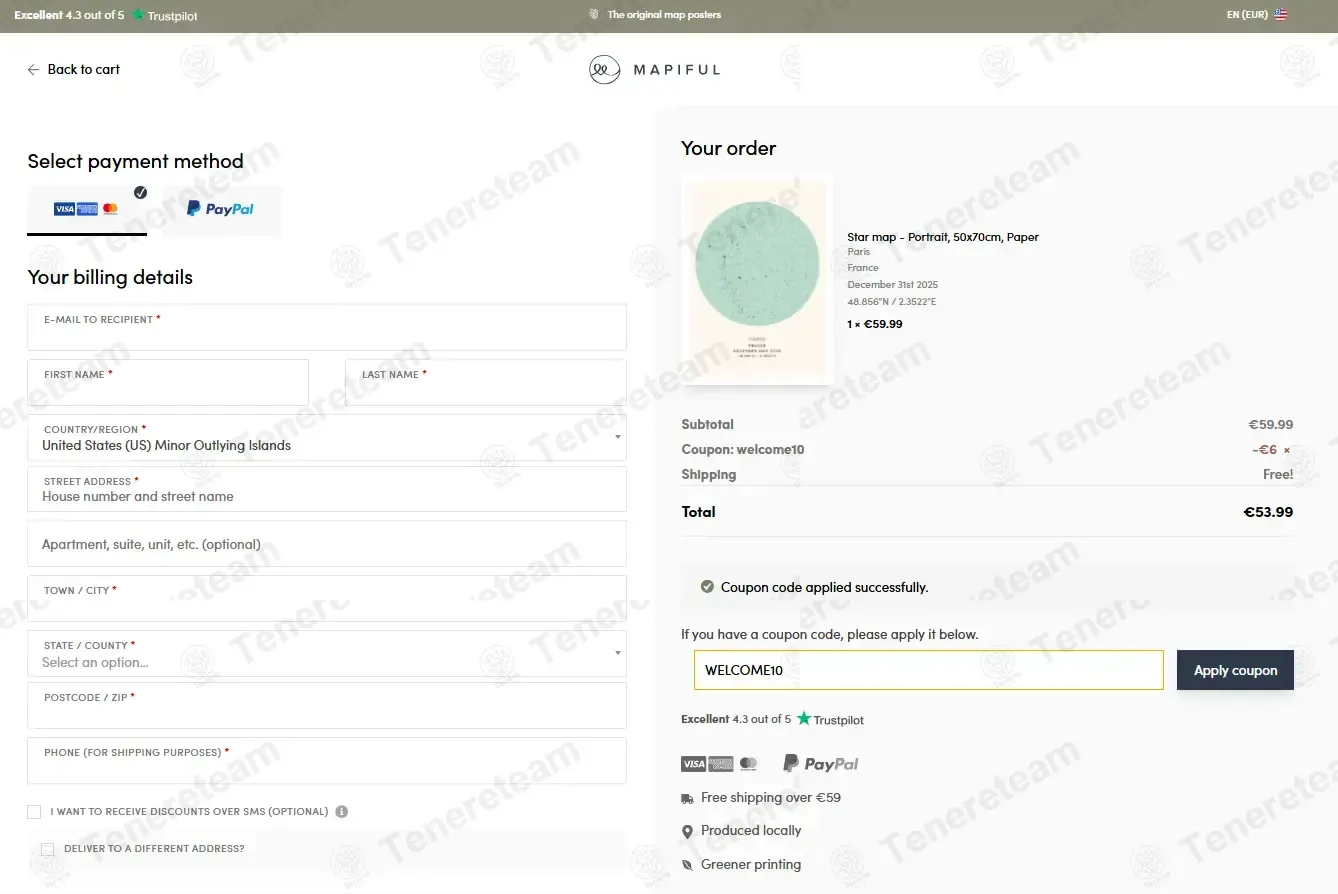Click the text 'The original map posters'
The image size is (1338, 894).
pyautogui.click(x=664, y=15)
